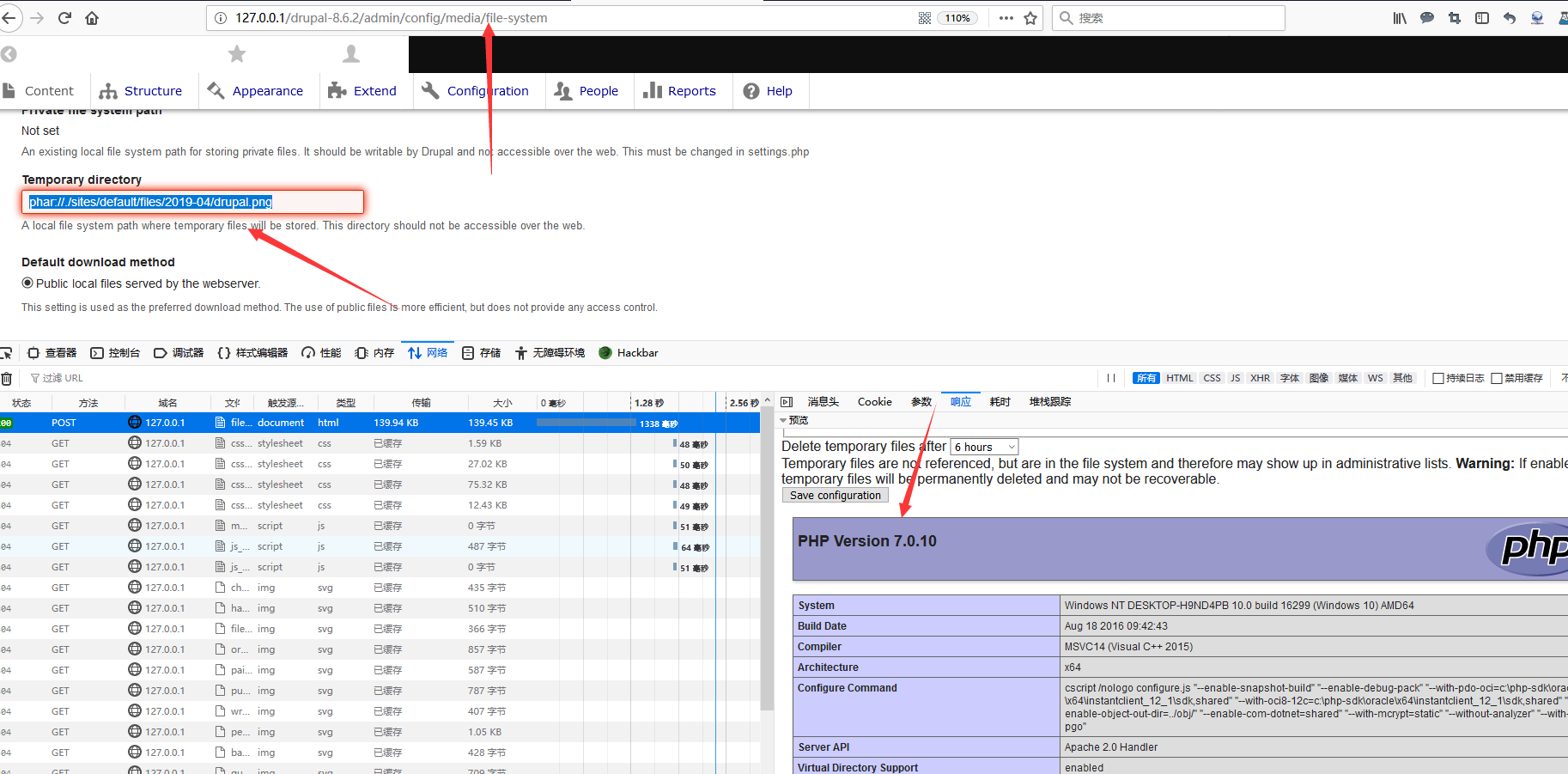Image resolution: width=1568 pixels, height=774 pixels.
Task: Filter requests by XHR type
Action: [x=1260, y=378]
